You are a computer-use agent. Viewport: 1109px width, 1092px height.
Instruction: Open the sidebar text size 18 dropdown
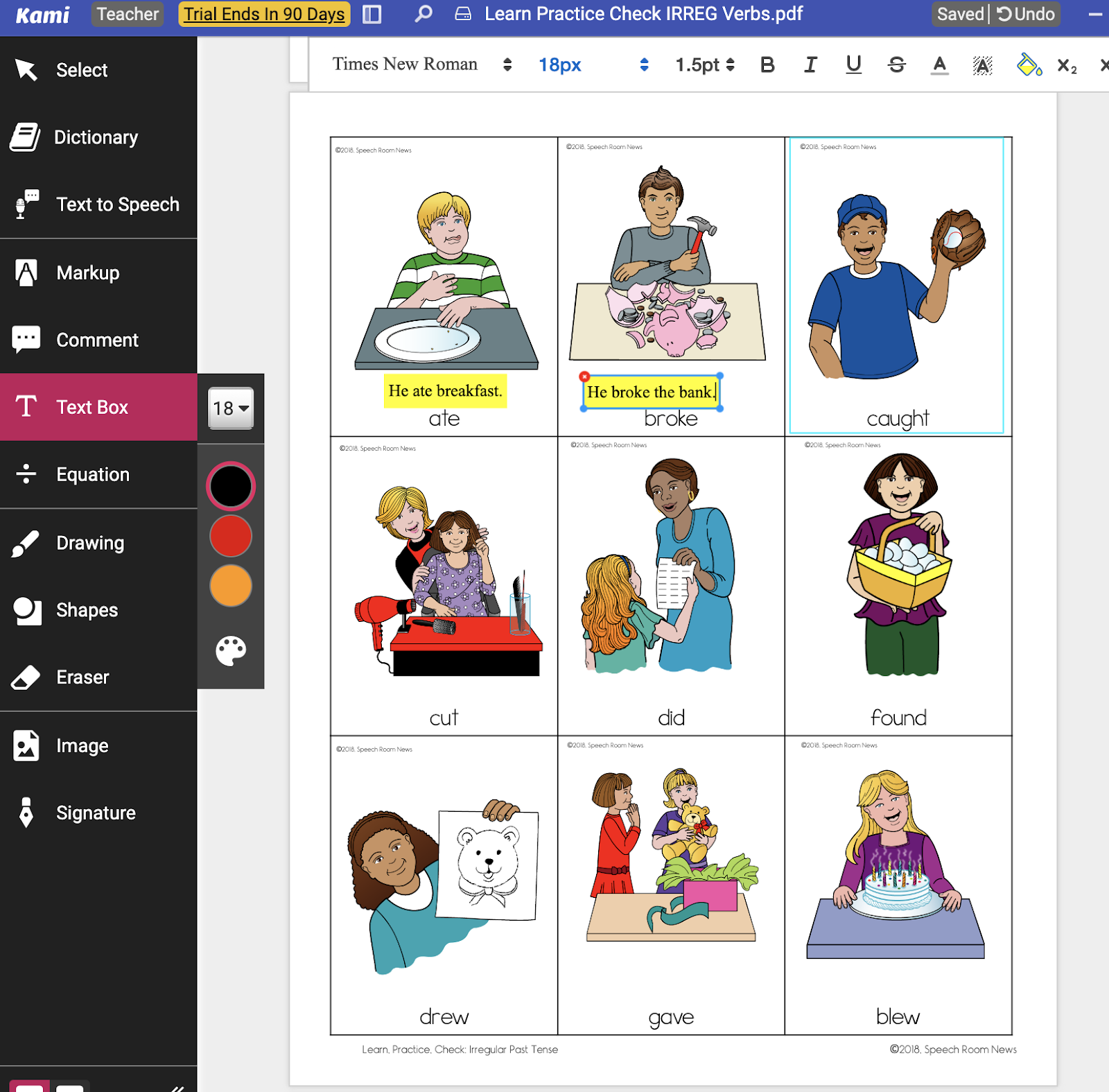click(x=231, y=408)
